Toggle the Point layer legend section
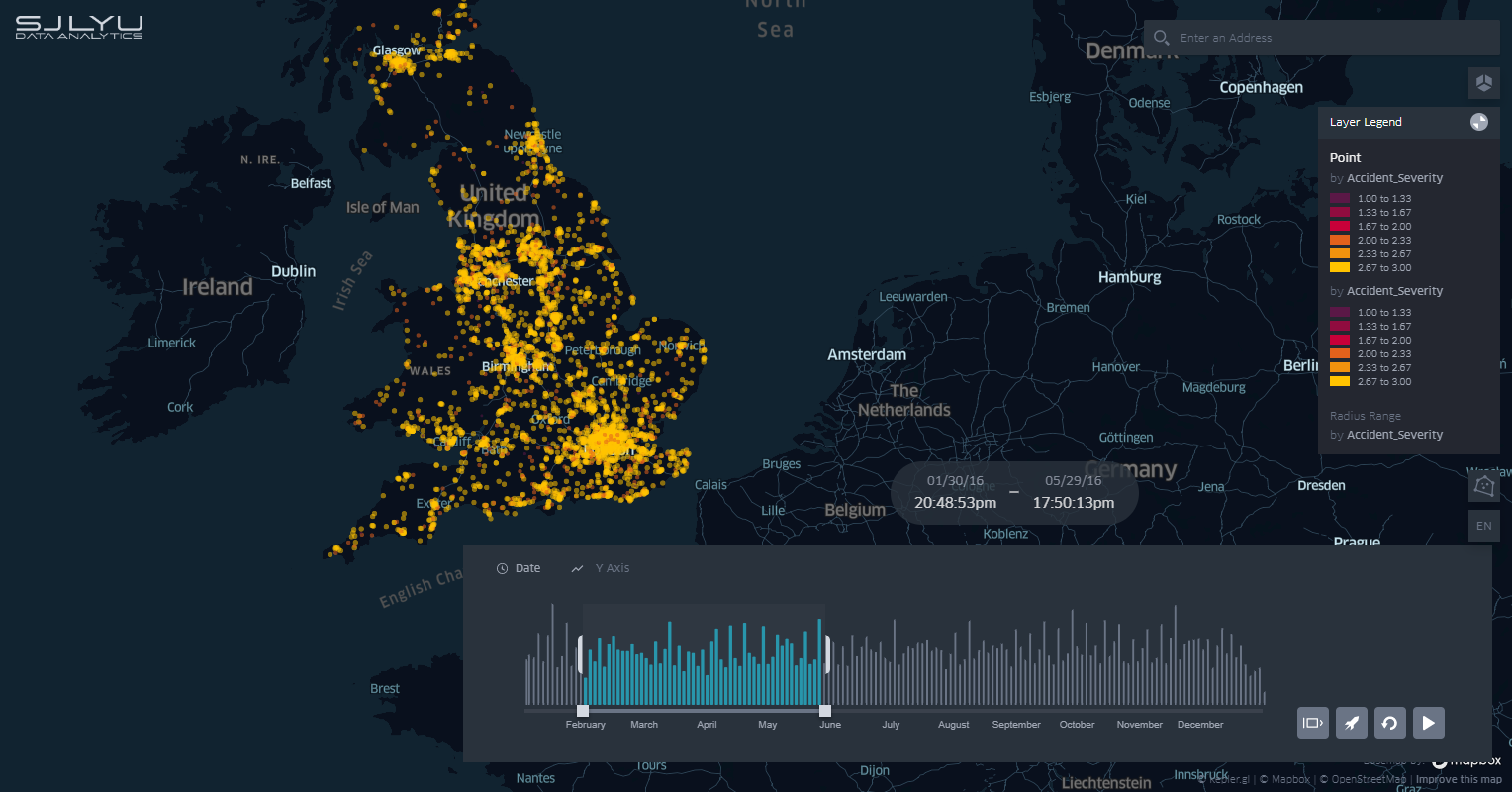This screenshot has width=1512, height=792. click(1345, 157)
